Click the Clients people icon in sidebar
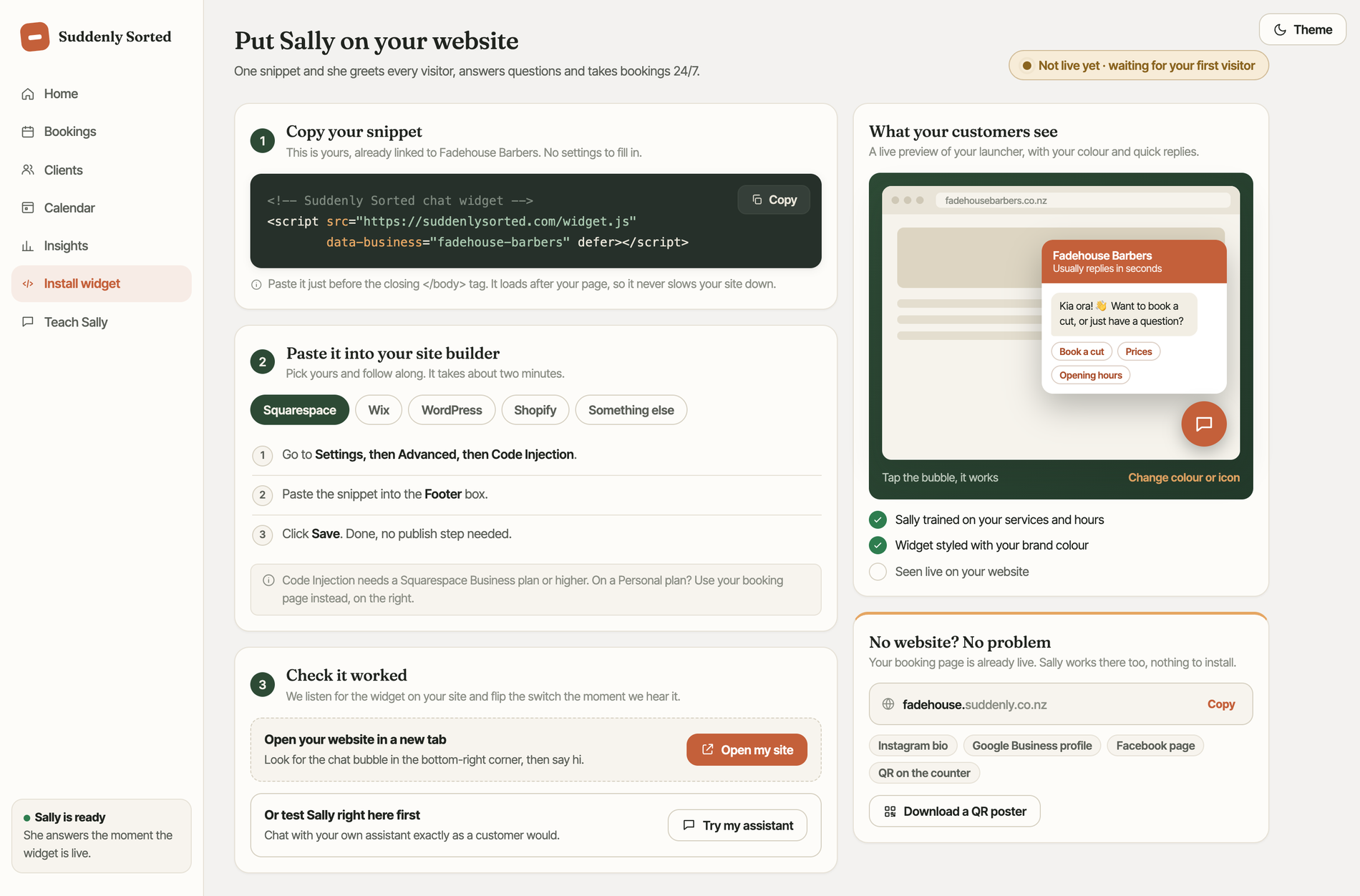This screenshot has width=1360, height=896. pos(28,170)
